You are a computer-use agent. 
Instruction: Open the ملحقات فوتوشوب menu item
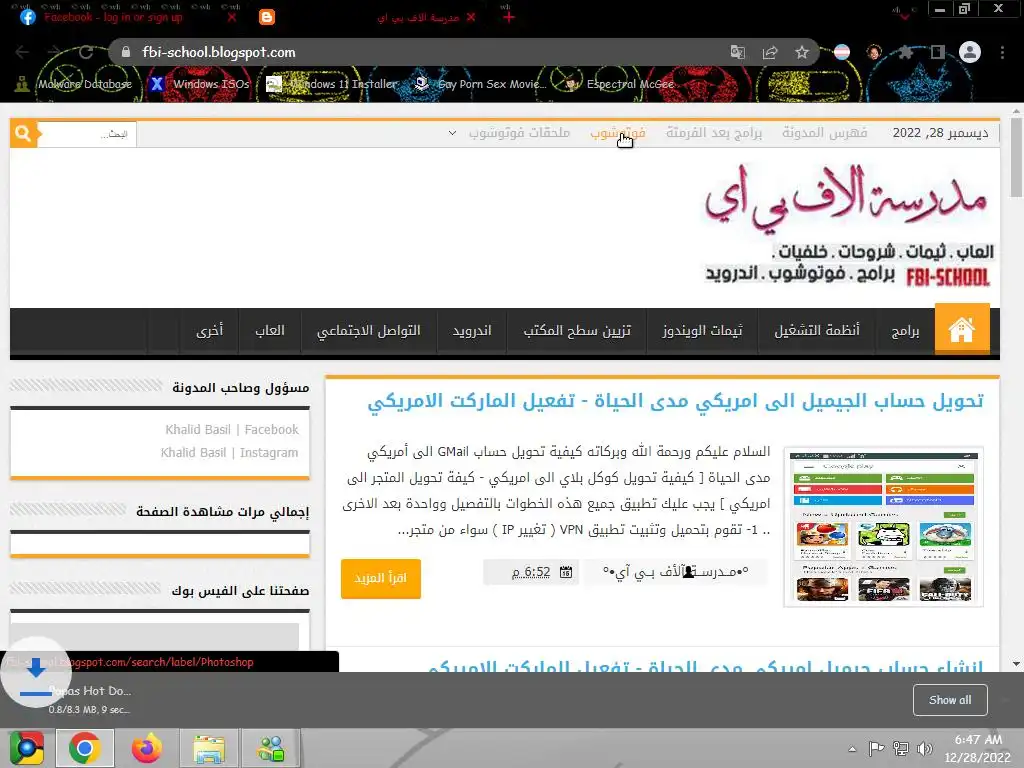[519, 133]
